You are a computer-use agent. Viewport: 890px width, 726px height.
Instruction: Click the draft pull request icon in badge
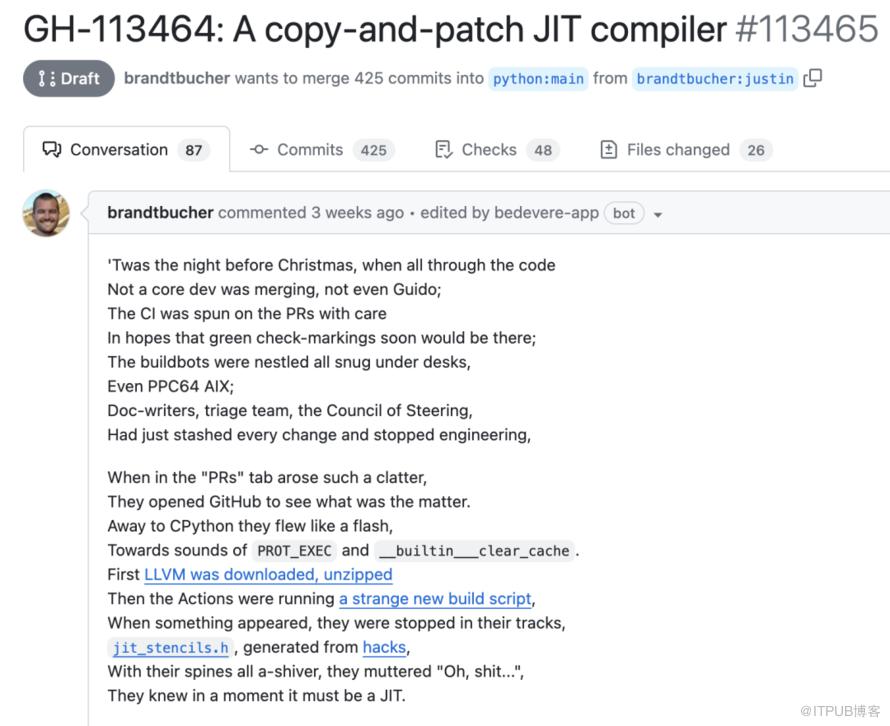pyautogui.click(x=47, y=78)
